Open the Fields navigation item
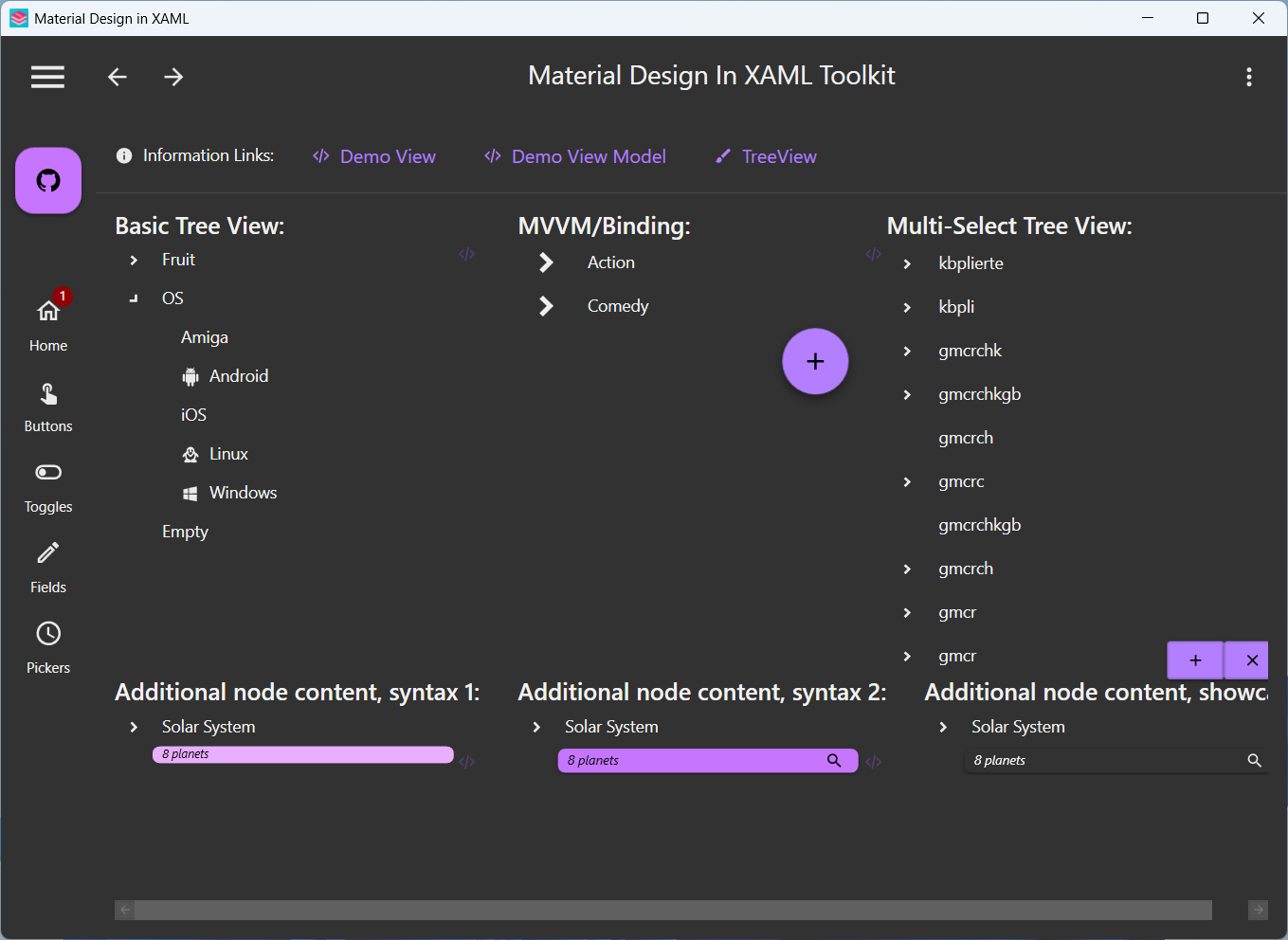 point(48,569)
